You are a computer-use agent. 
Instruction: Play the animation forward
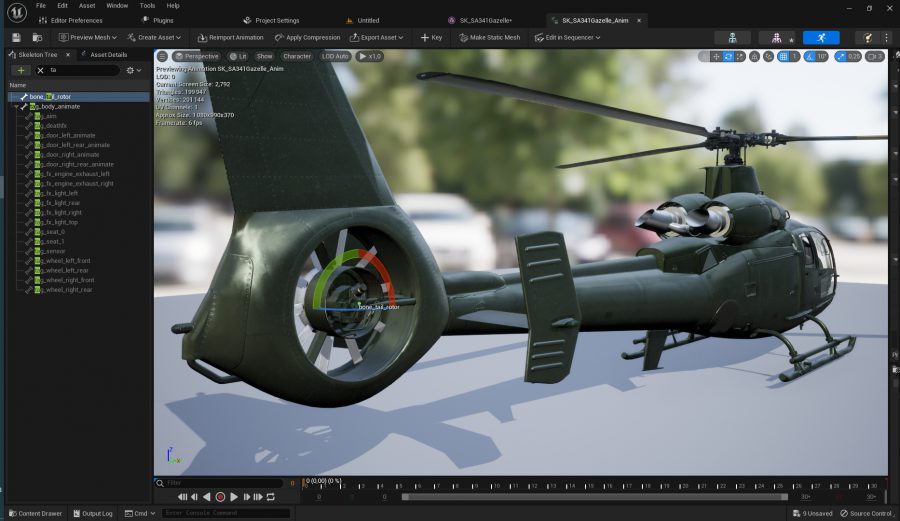(x=234, y=497)
